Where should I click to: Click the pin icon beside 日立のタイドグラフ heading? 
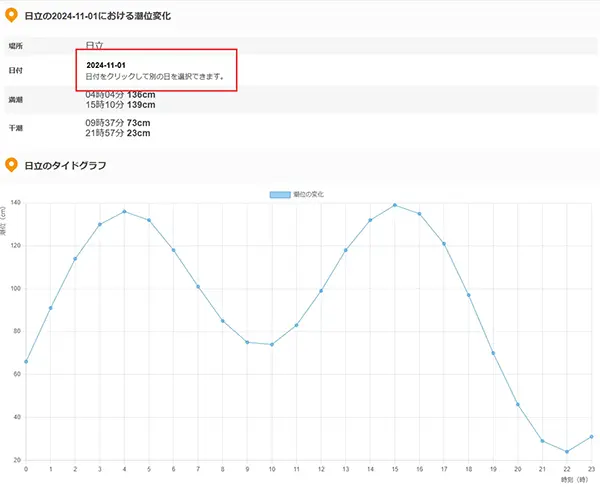(x=11, y=165)
